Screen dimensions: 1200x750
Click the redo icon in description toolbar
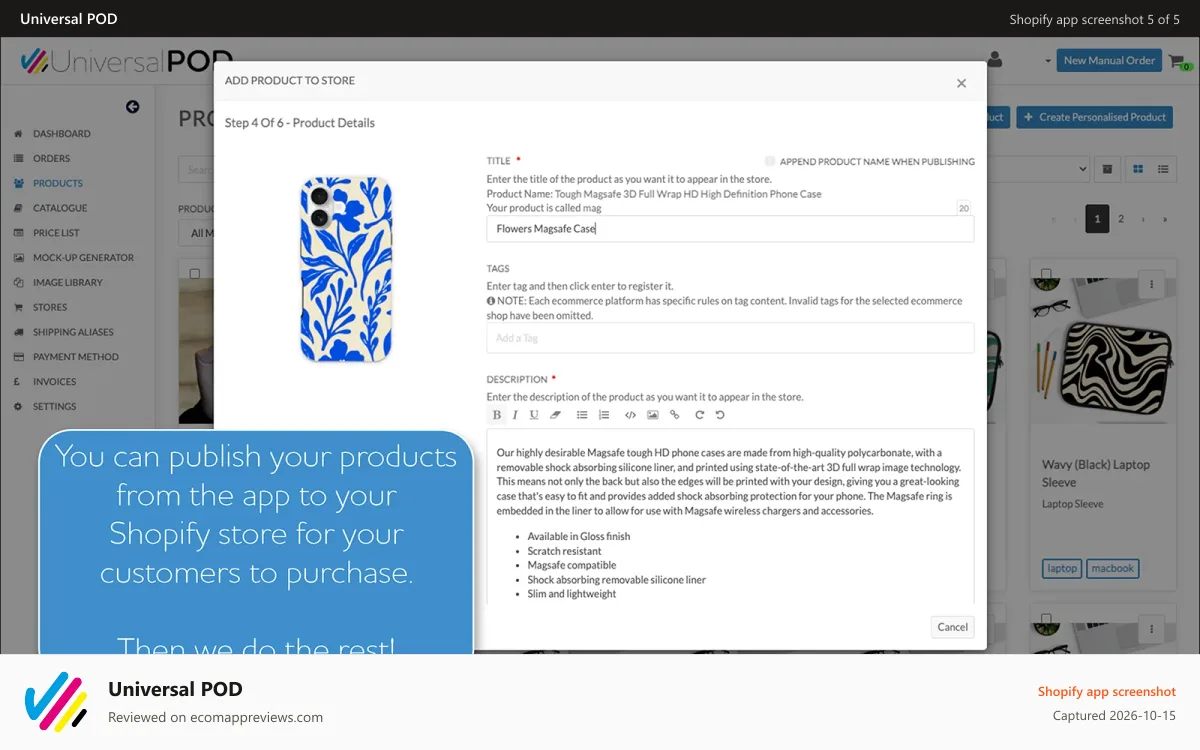(x=699, y=415)
